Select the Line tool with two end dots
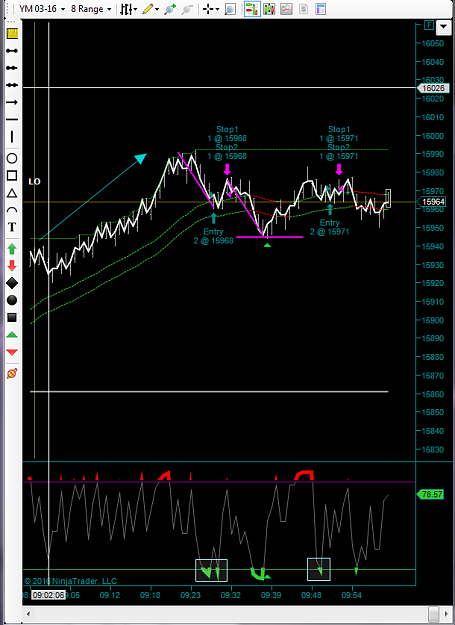Viewport: 455px width, 625px height. pyautogui.click(x=12, y=51)
